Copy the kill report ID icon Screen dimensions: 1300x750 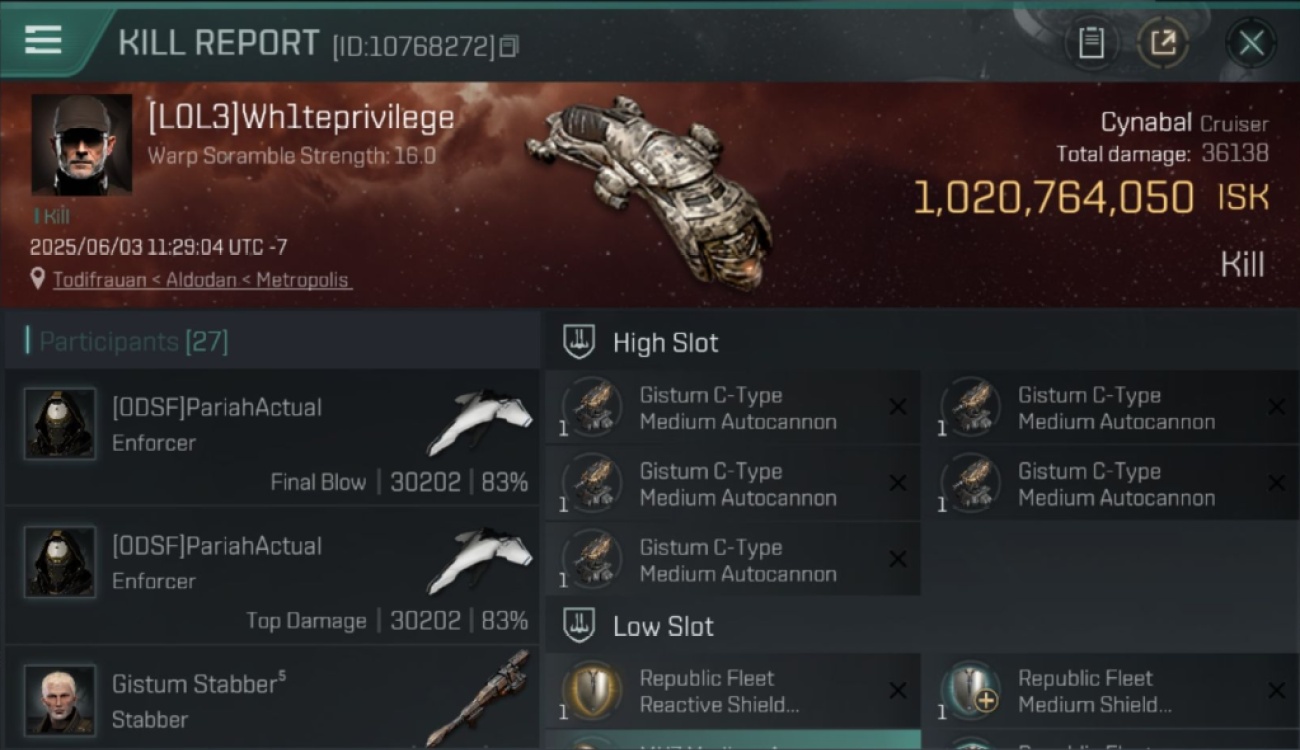(509, 46)
